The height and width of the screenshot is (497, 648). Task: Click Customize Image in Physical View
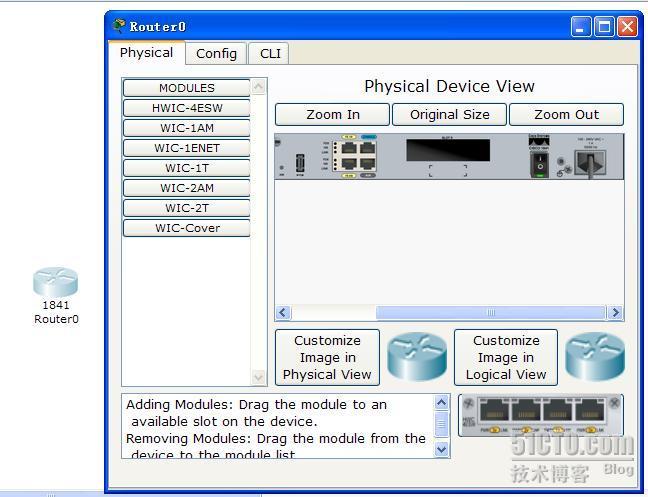327,357
